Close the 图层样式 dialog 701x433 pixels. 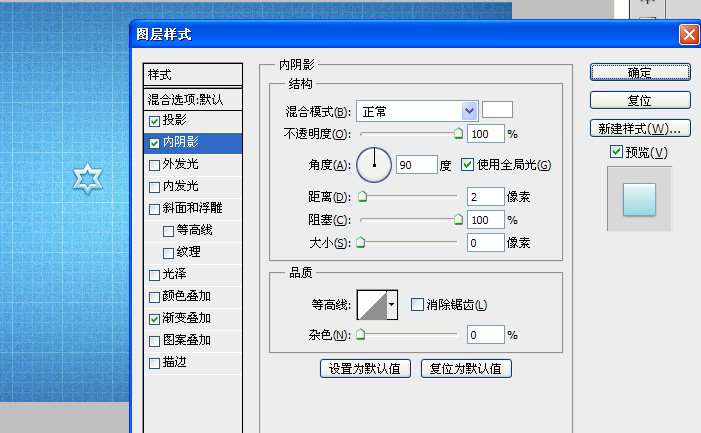[689, 34]
